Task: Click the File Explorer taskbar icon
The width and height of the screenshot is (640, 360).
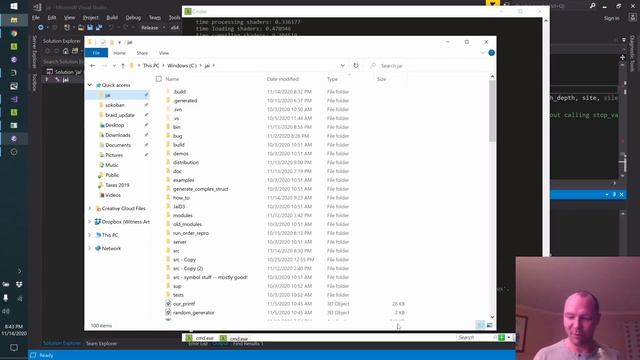Action: (x=14, y=20)
